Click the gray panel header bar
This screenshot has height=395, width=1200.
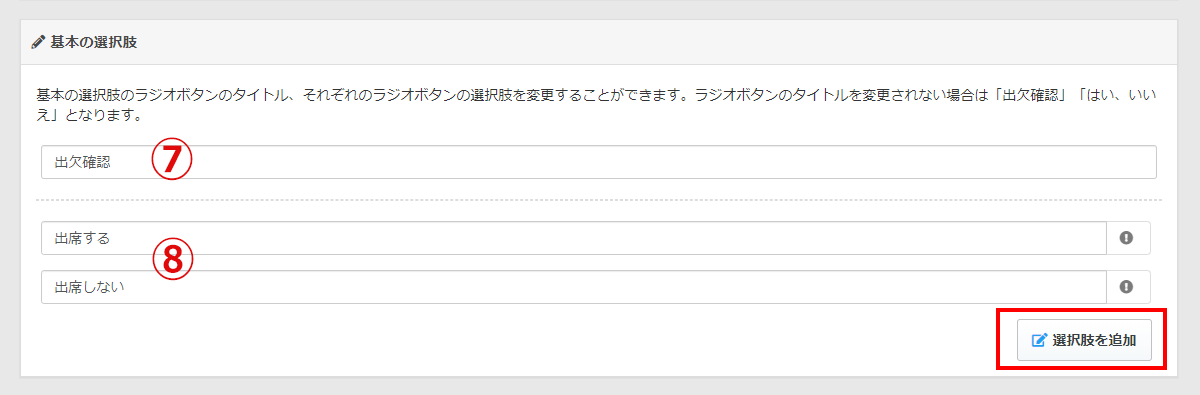[599, 44]
